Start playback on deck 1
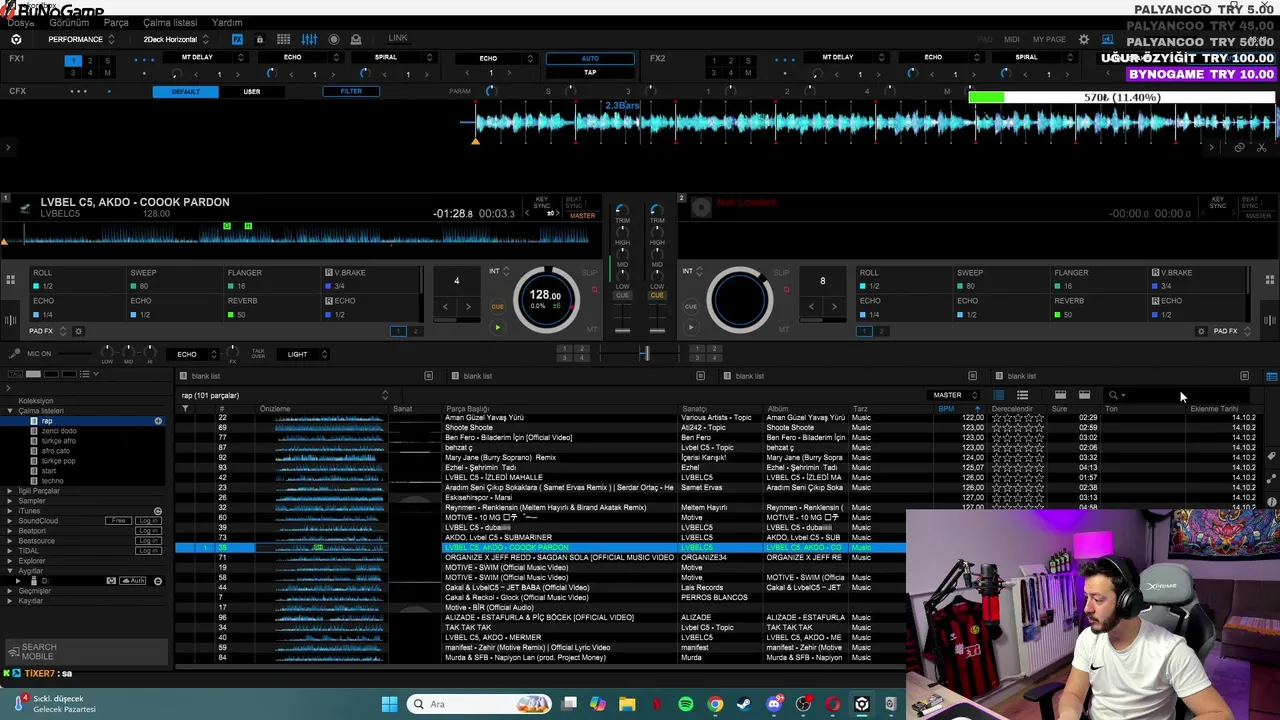The image size is (1280, 720). (497, 327)
